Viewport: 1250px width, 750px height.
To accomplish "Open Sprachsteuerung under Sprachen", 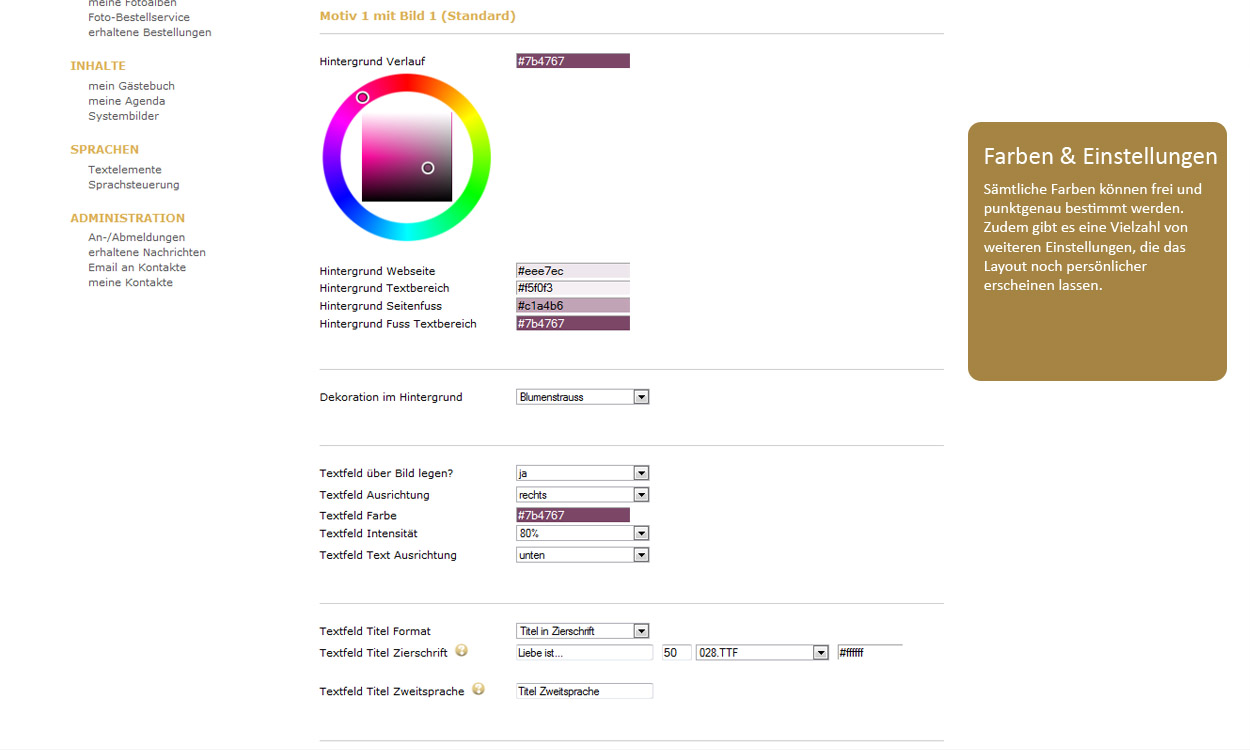I will point(133,185).
